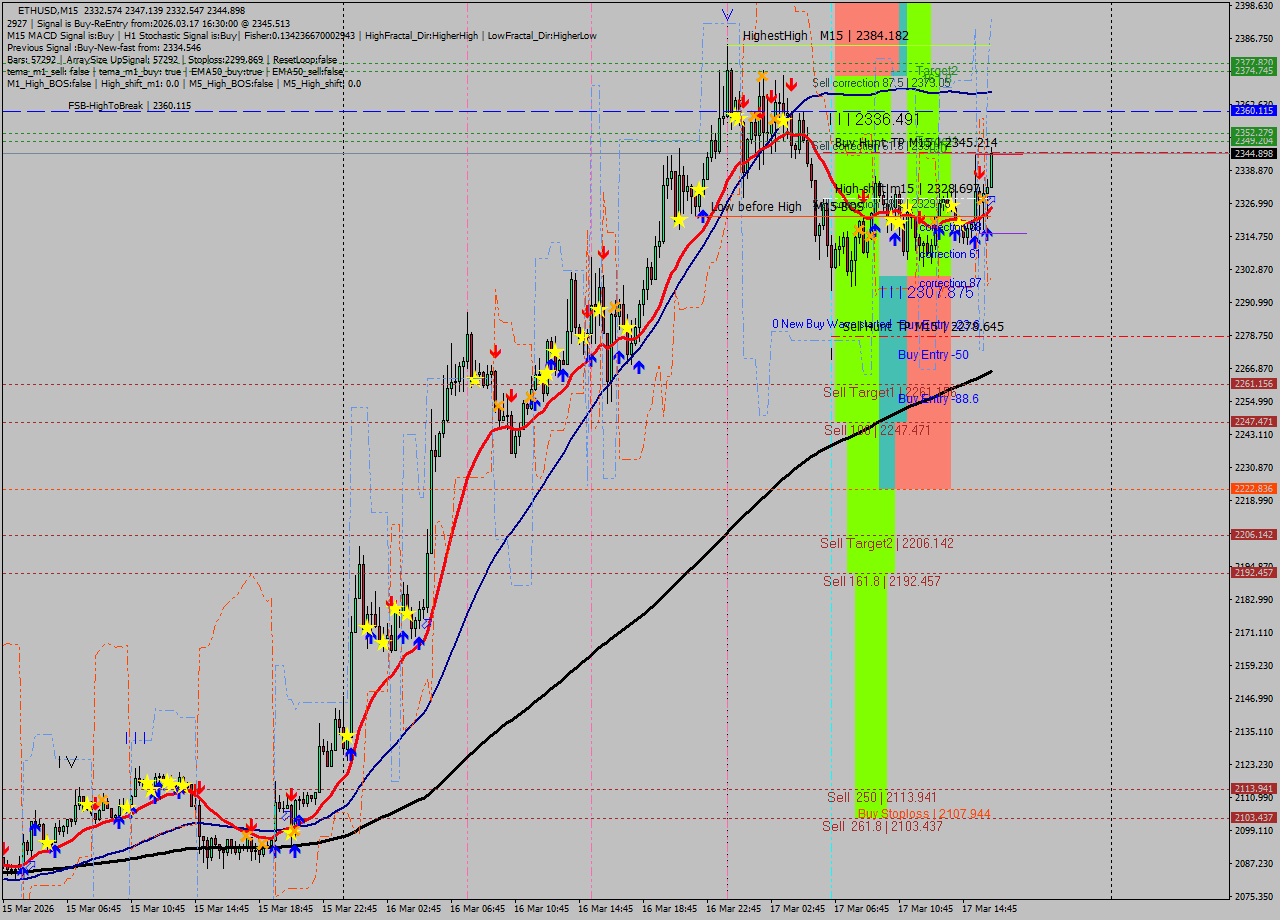The image size is (1280, 920).
Task: Click the blue 2360.115 price axis tag
Action: pos(1253,111)
